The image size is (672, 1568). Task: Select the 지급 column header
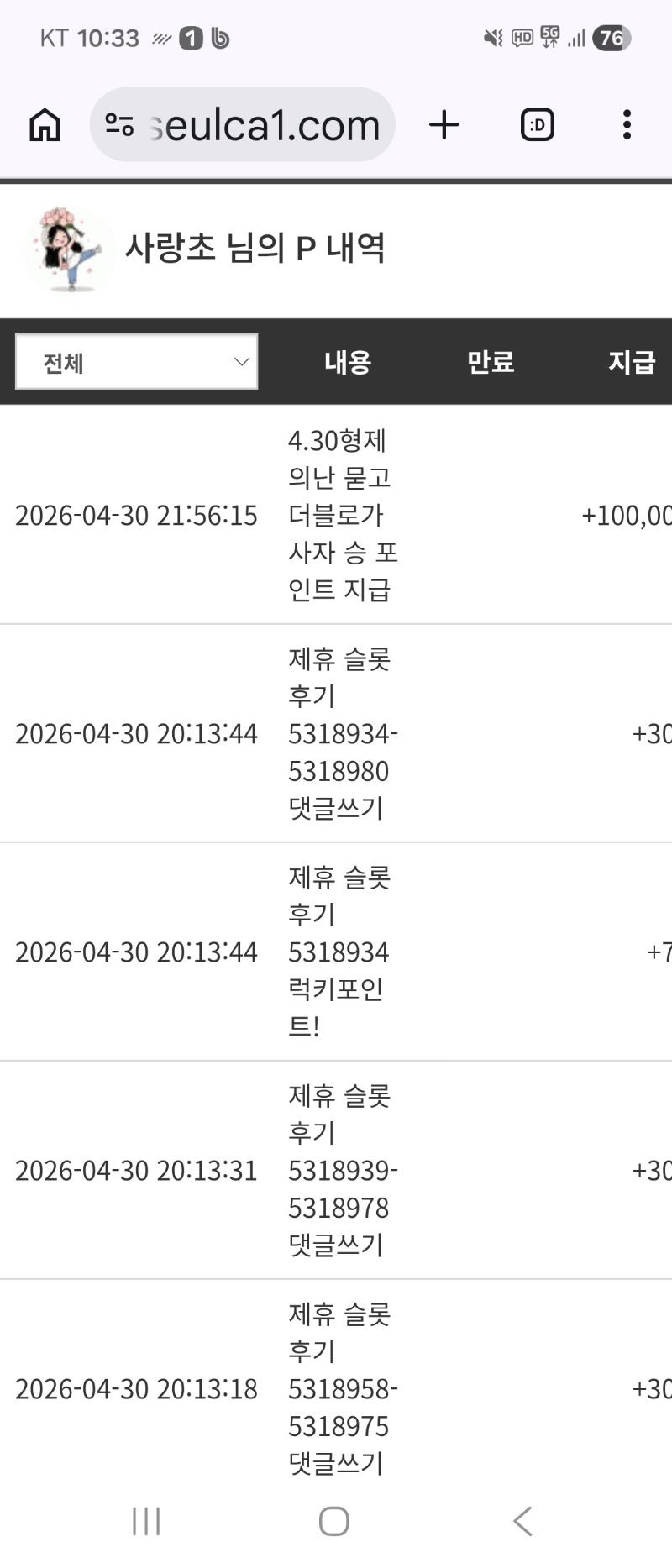click(x=631, y=362)
